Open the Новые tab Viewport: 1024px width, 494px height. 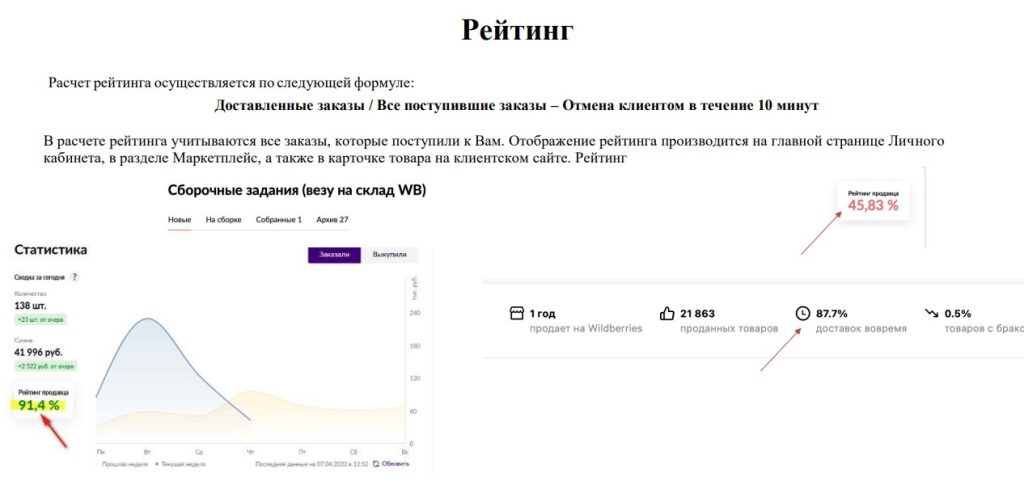click(179, 219)
